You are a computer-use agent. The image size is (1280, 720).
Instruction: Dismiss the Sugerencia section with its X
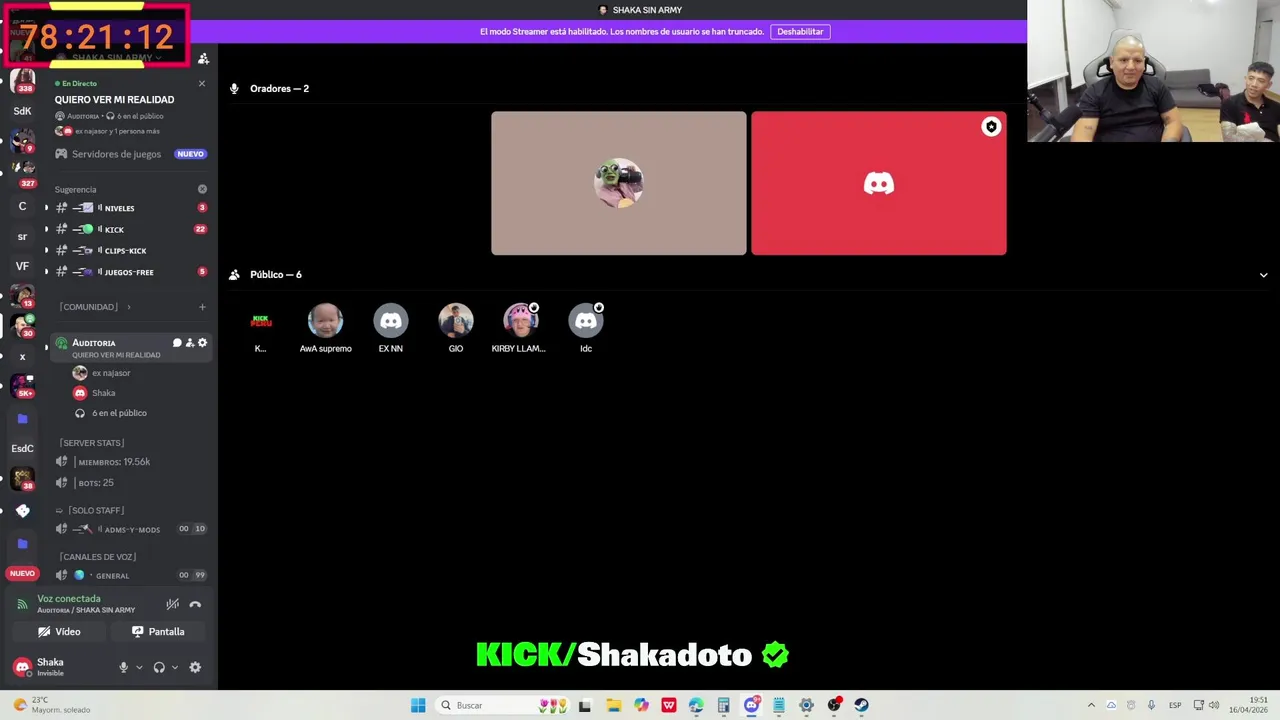click(x=202, y=189)
